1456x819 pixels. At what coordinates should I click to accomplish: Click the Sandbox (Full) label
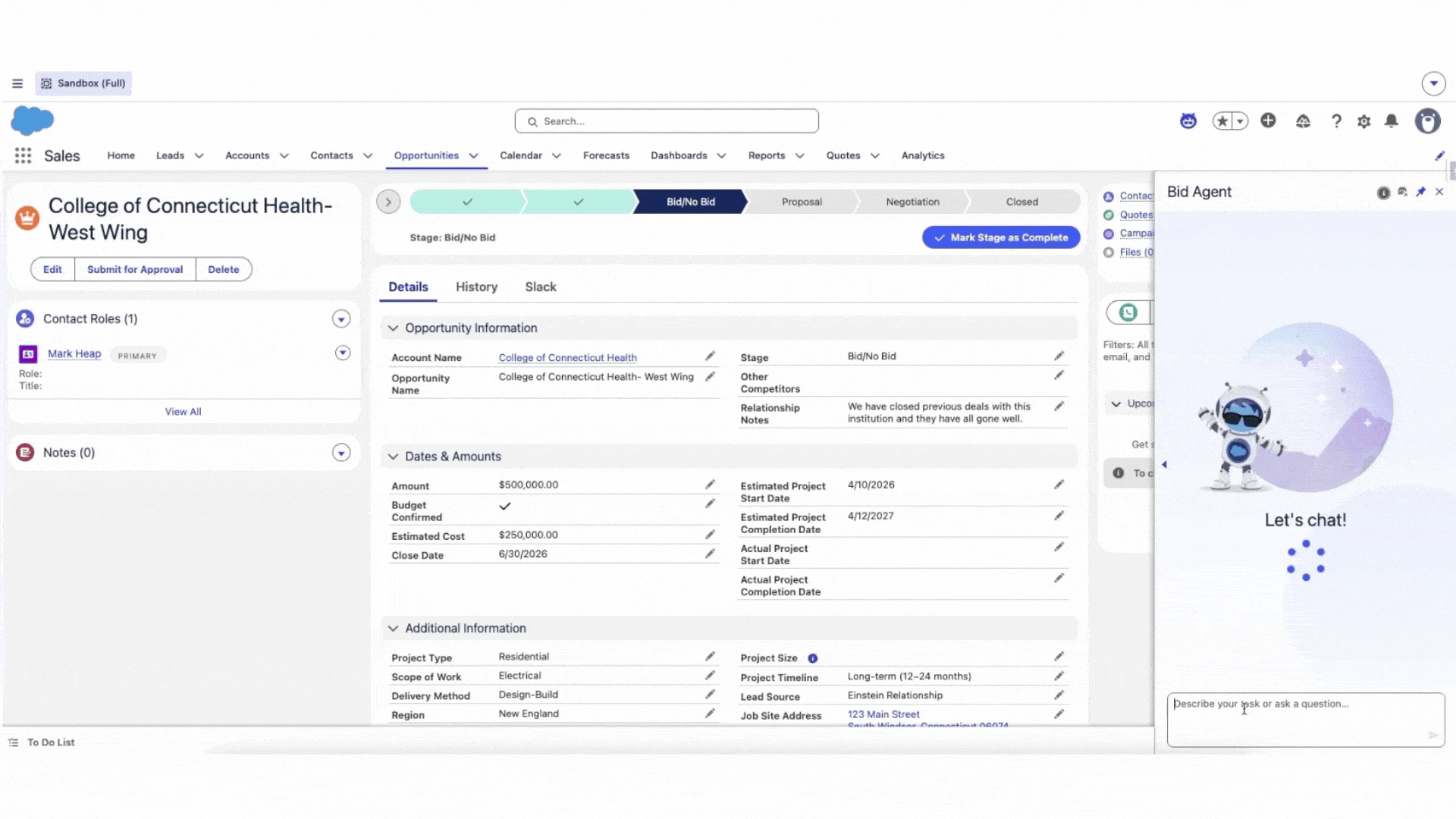[83, 83]
